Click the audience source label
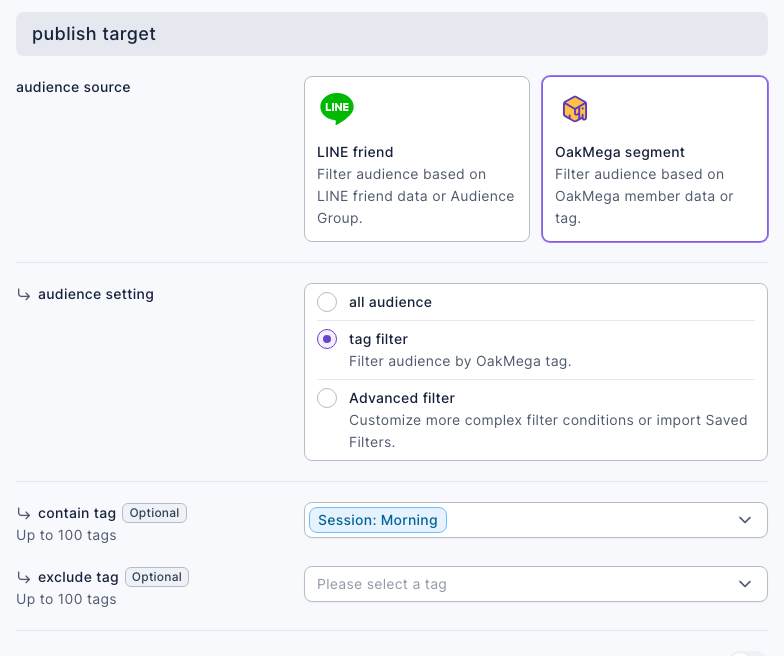Image resolution: width=784 pixels, height=656 pixels. click(73, 87)
